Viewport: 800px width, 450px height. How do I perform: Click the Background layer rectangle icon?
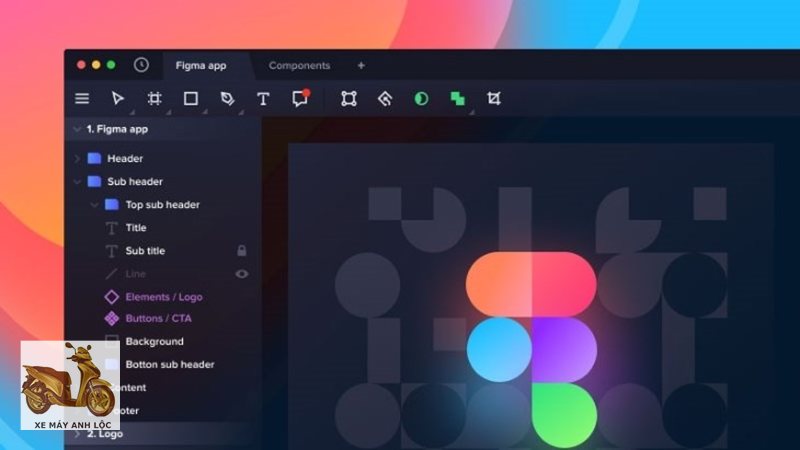(x=112, y=341)
